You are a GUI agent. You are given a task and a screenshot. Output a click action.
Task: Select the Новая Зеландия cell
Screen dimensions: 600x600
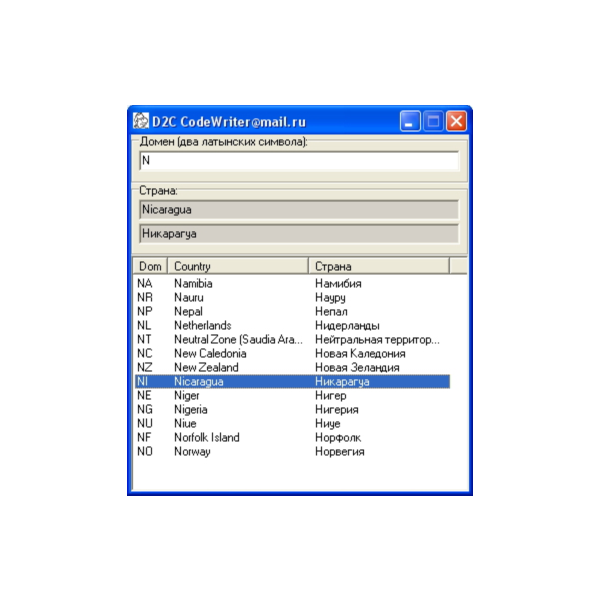357,367
